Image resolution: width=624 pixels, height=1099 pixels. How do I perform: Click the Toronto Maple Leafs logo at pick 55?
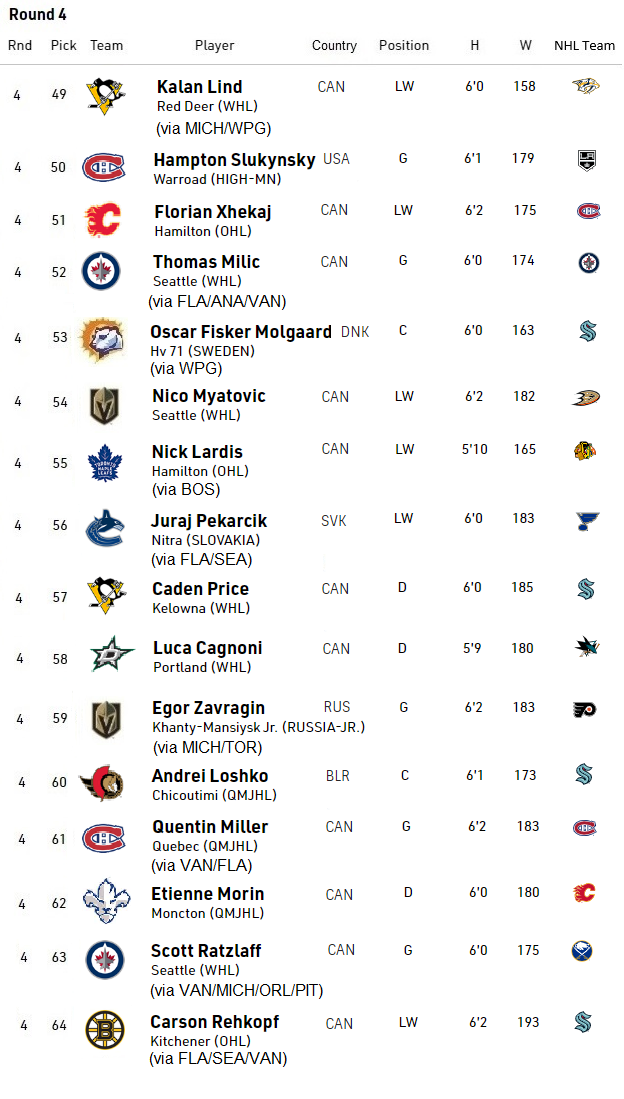click(103, 463)
